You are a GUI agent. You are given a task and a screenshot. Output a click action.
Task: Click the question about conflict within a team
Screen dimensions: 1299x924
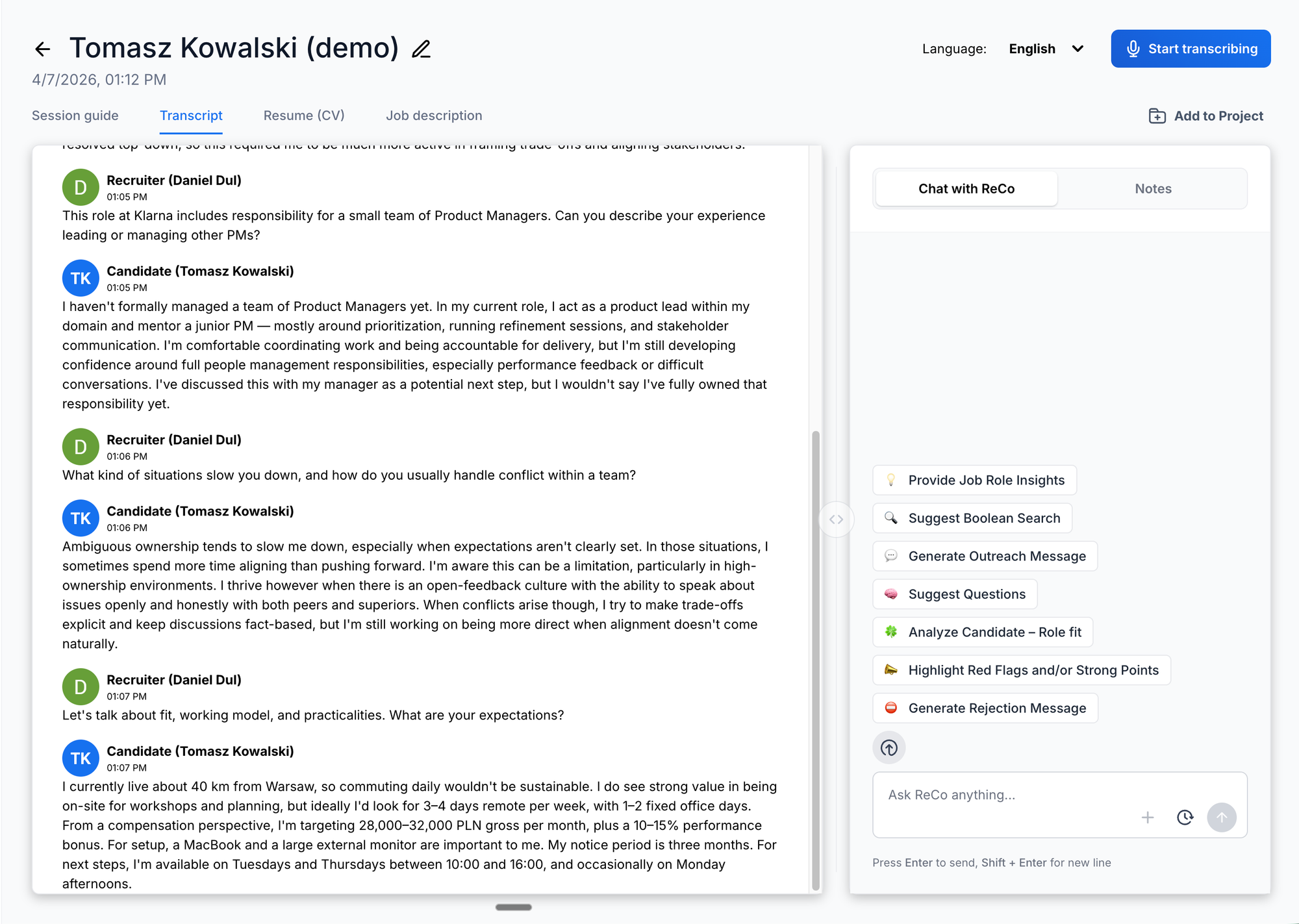(x=349, y=475)
